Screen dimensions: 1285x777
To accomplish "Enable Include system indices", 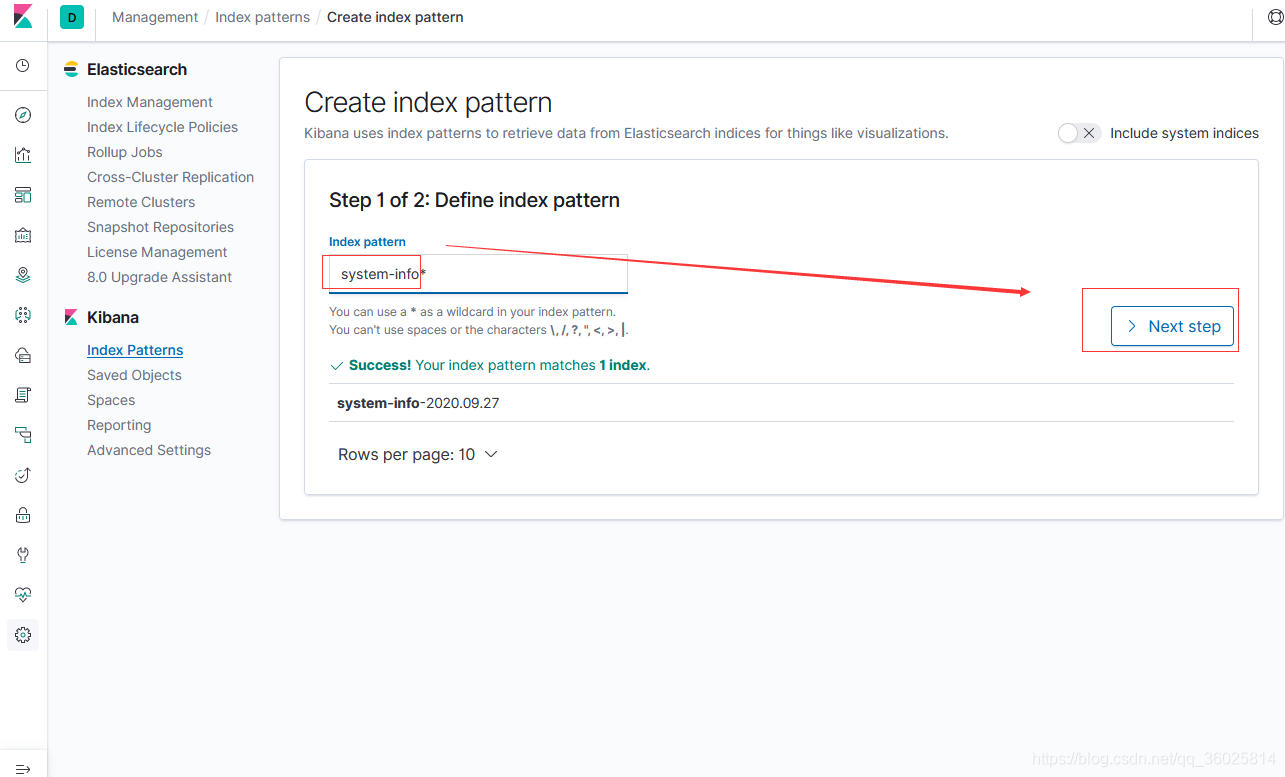I will pos(1079,132).
